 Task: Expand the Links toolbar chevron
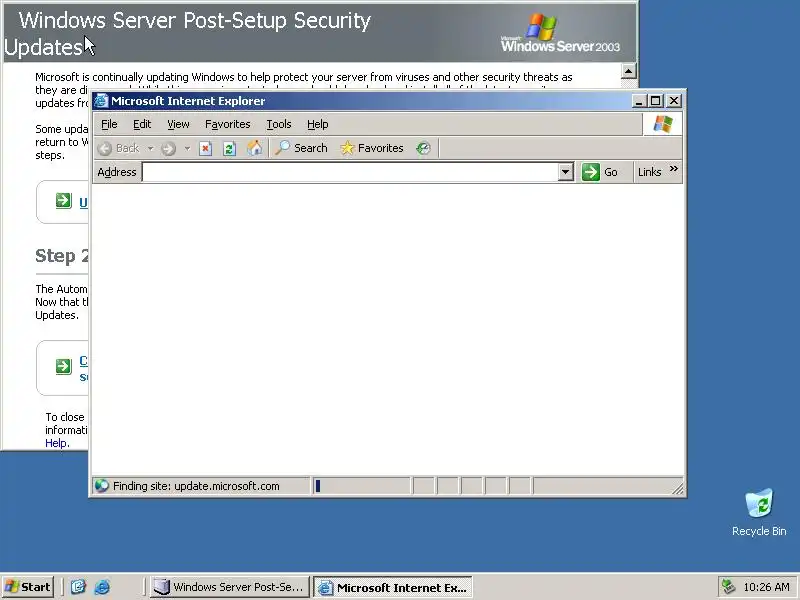673,169
